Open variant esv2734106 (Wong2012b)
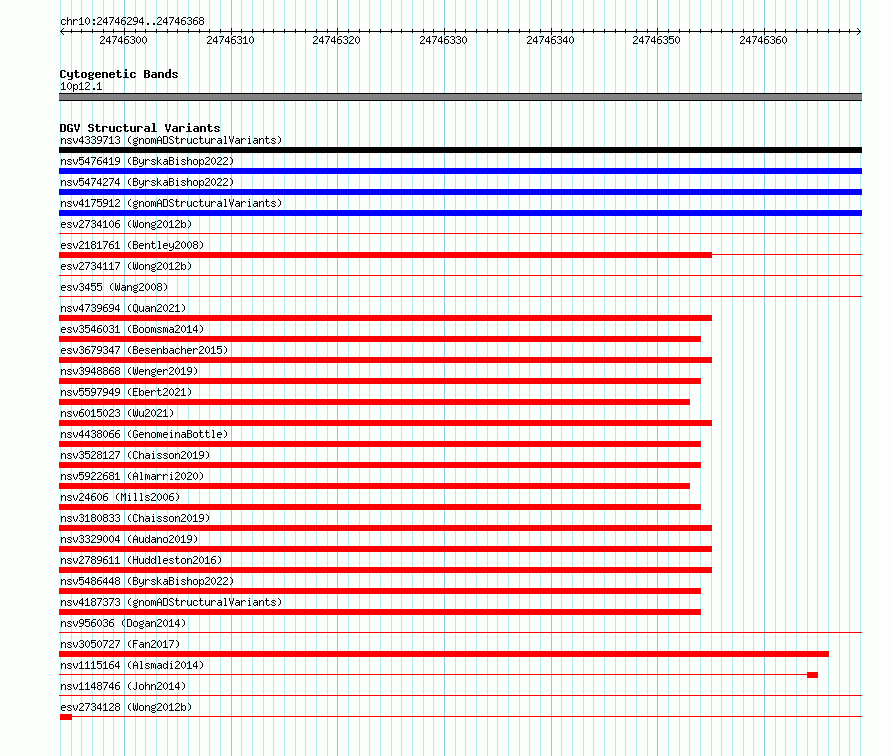Image resolution: width=890 pixels, height=756 pixels. tap(126, 224)
